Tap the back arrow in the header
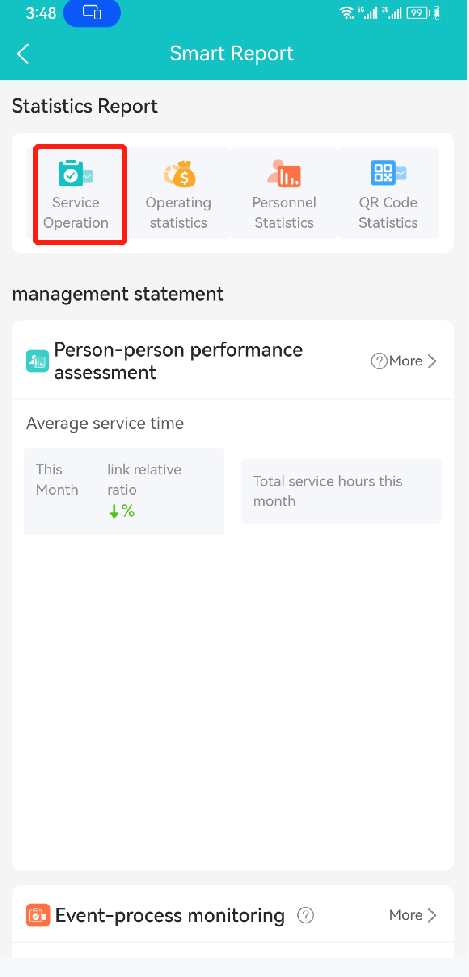 click(23, 54)
